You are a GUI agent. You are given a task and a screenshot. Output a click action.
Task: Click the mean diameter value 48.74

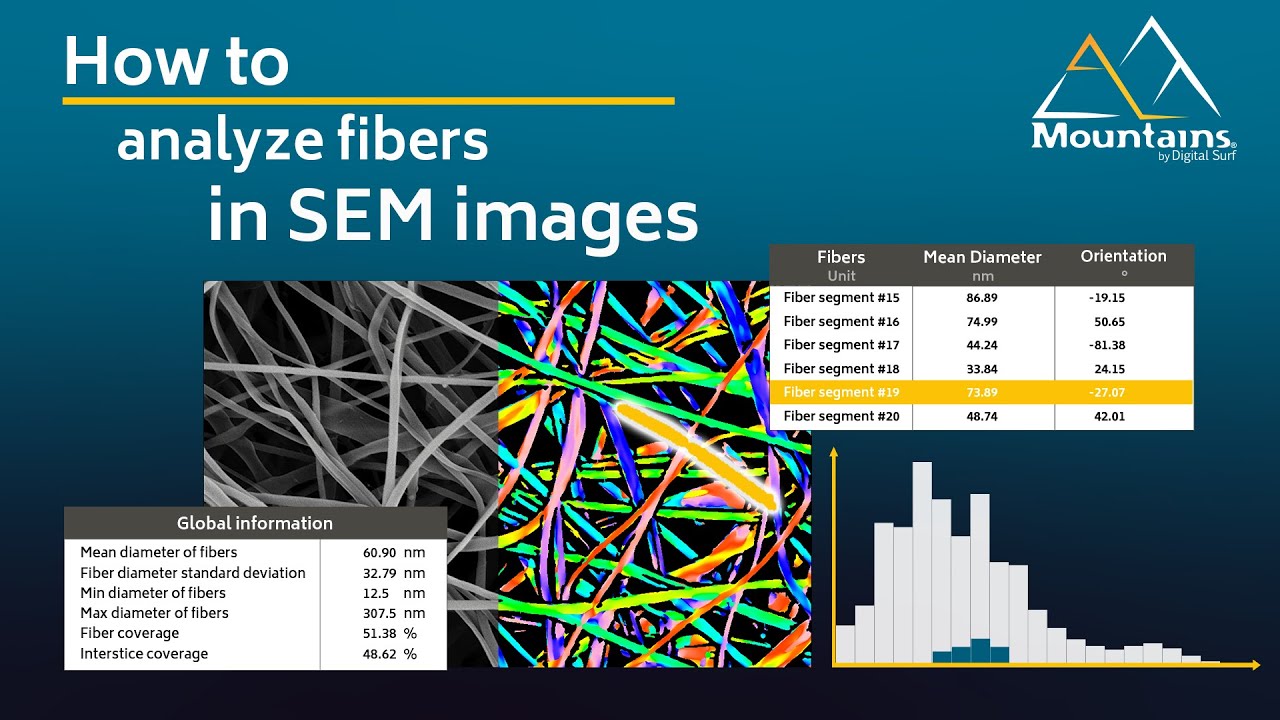pos(982,416)
